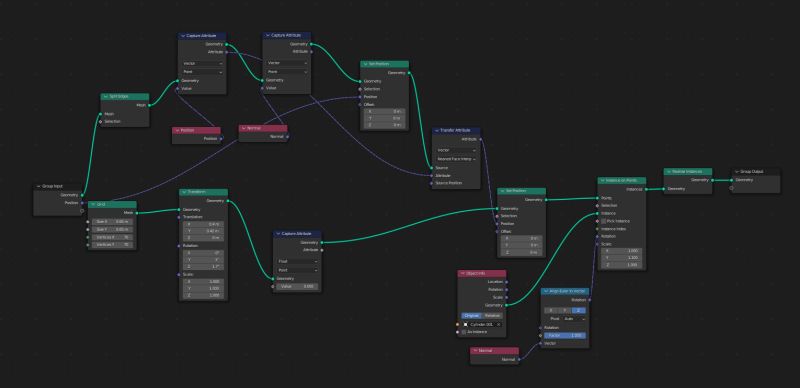Click the Transform Scale Y field

tap(203, 288)
